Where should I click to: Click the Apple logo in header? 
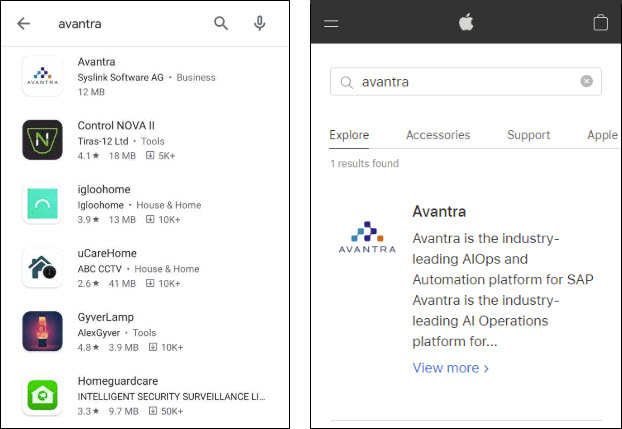(466, 21)
